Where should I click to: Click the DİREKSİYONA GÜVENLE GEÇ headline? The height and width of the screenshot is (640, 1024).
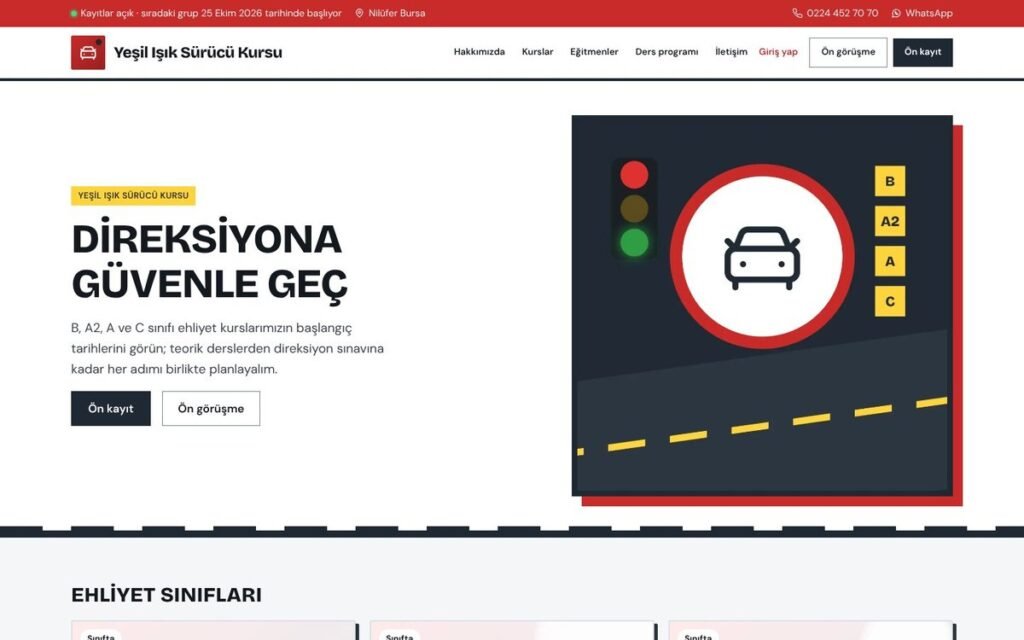click(x=210, y=261)
